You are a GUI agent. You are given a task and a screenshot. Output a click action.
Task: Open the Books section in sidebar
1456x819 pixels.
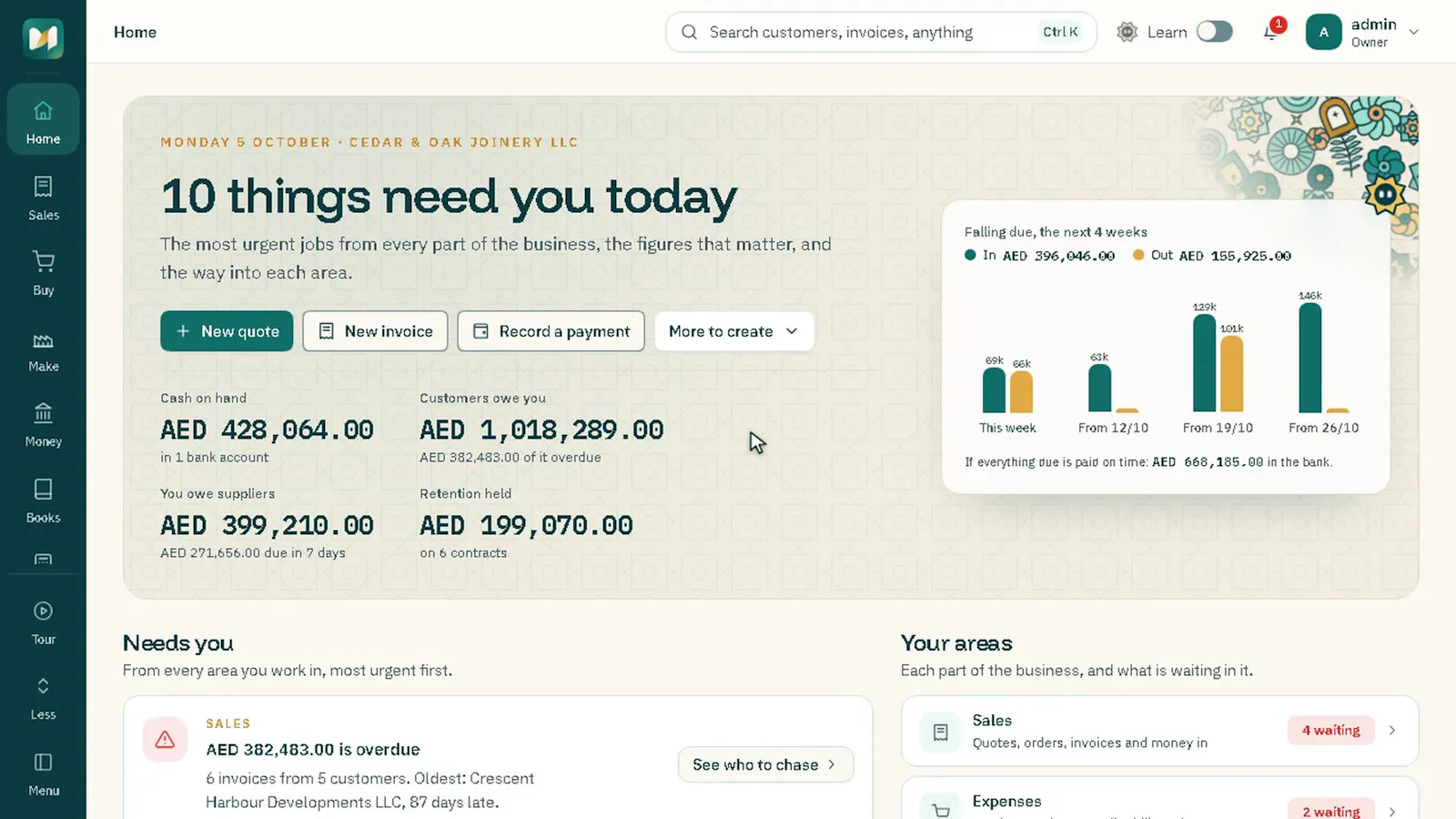(x=43, y=501)
